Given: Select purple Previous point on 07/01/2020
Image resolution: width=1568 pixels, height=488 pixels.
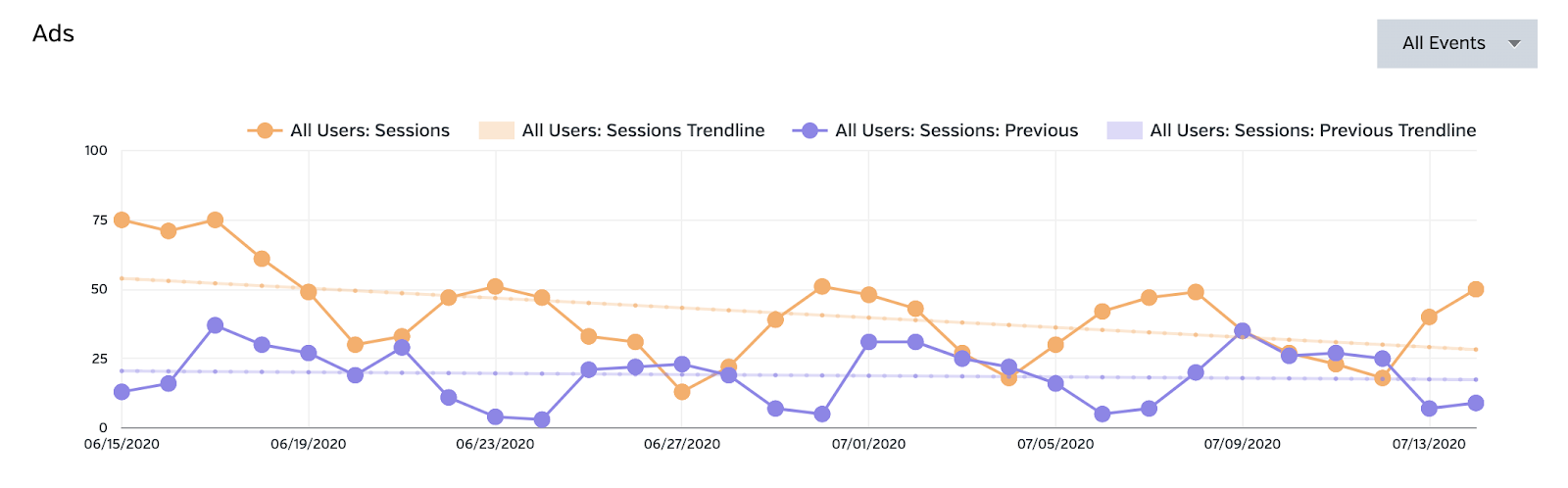Looking at the screenshot, I should click(x=868, y=342).
